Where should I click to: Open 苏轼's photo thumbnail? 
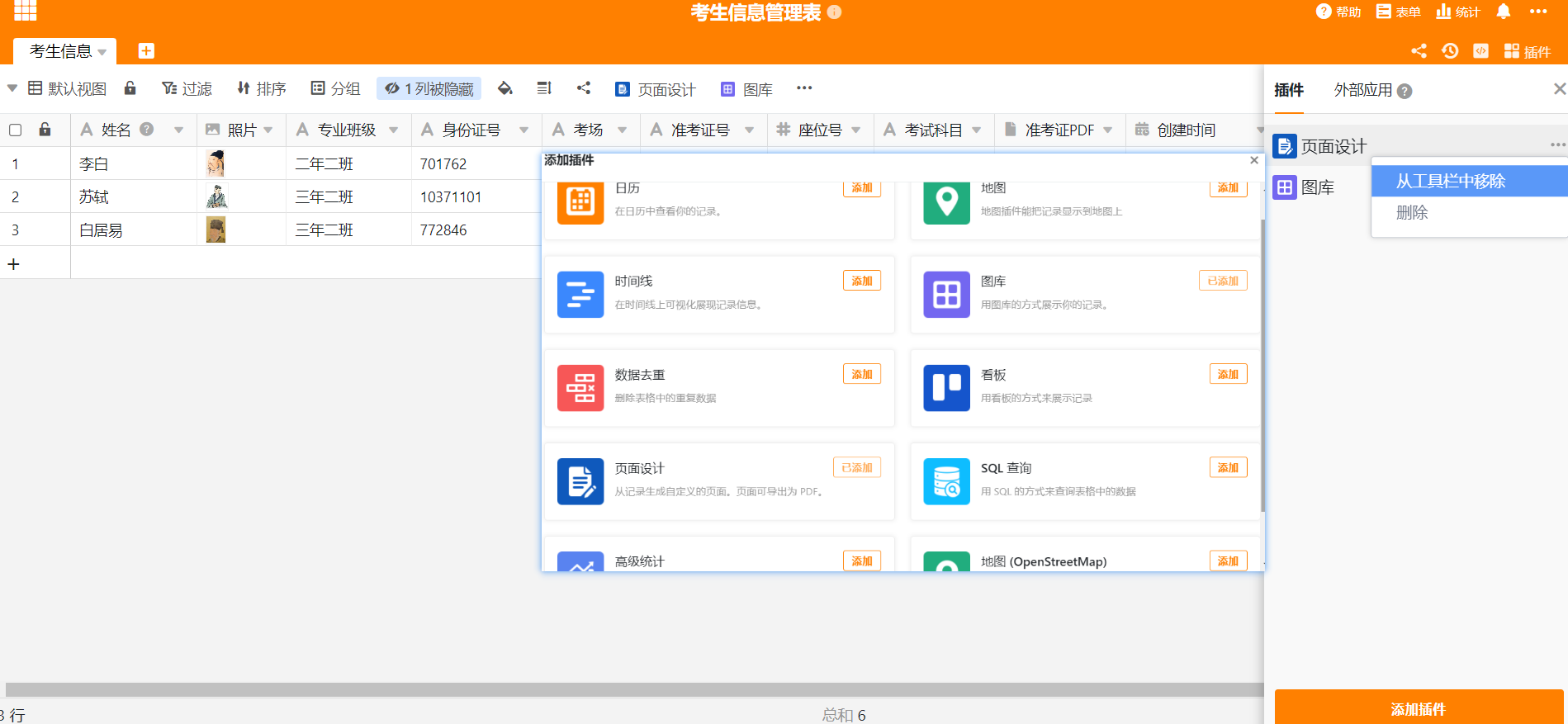(216, 196)
